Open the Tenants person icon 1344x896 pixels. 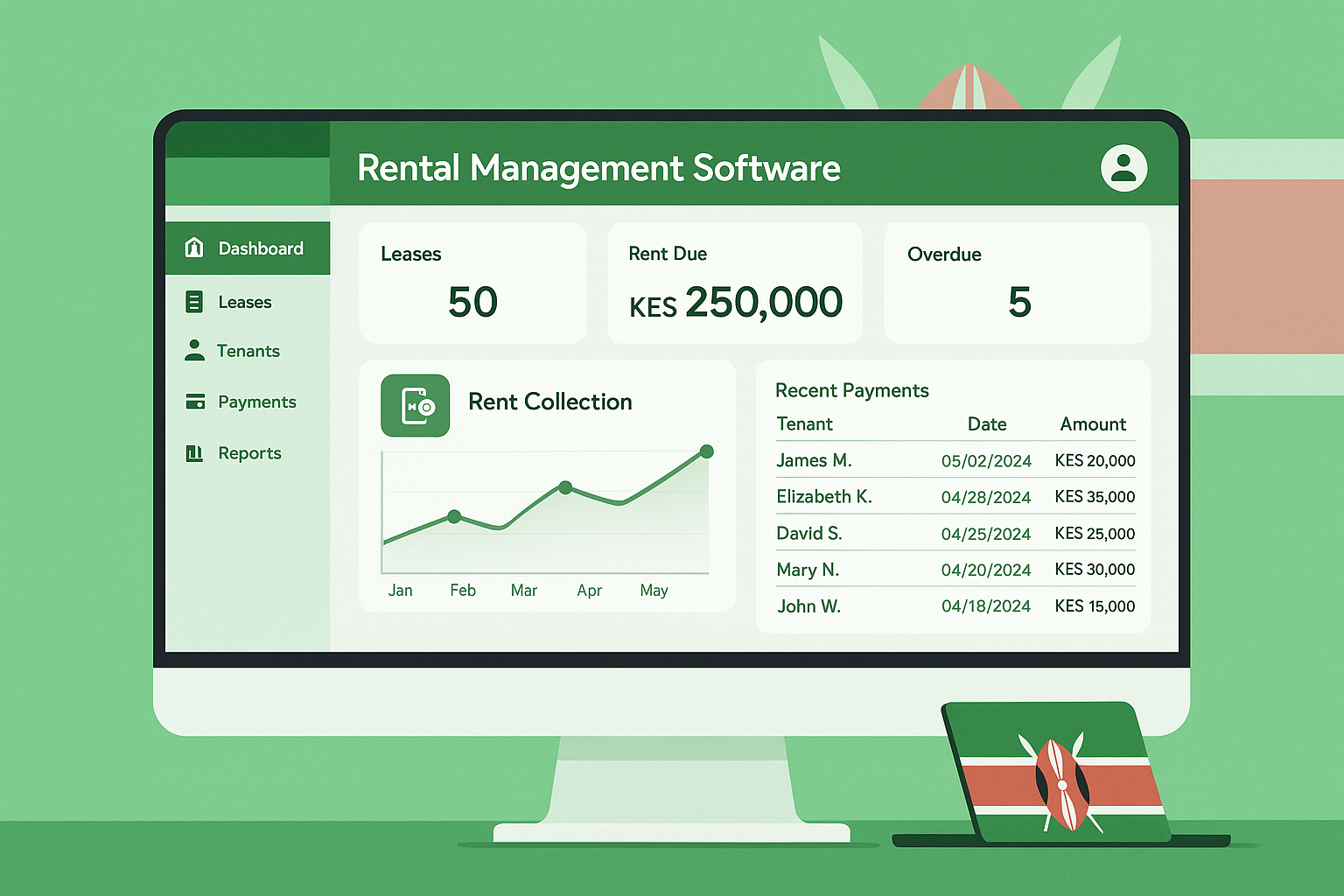click(x=193, y=350)
